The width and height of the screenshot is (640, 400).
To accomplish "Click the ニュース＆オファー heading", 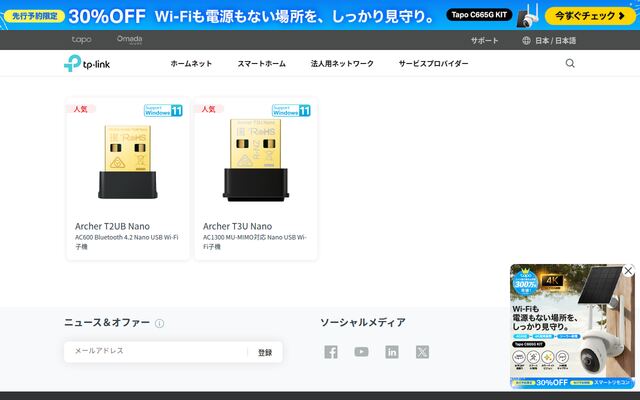I will (x=107, y=322).
